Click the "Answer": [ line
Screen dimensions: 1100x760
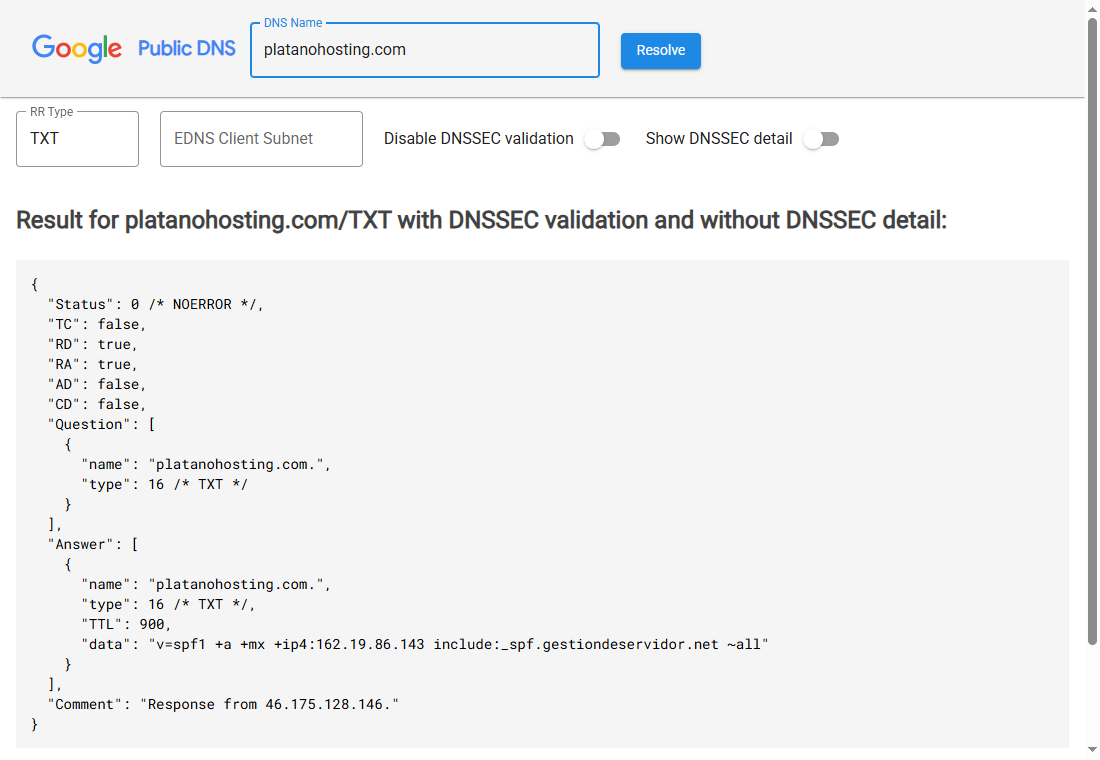[93, 544]
